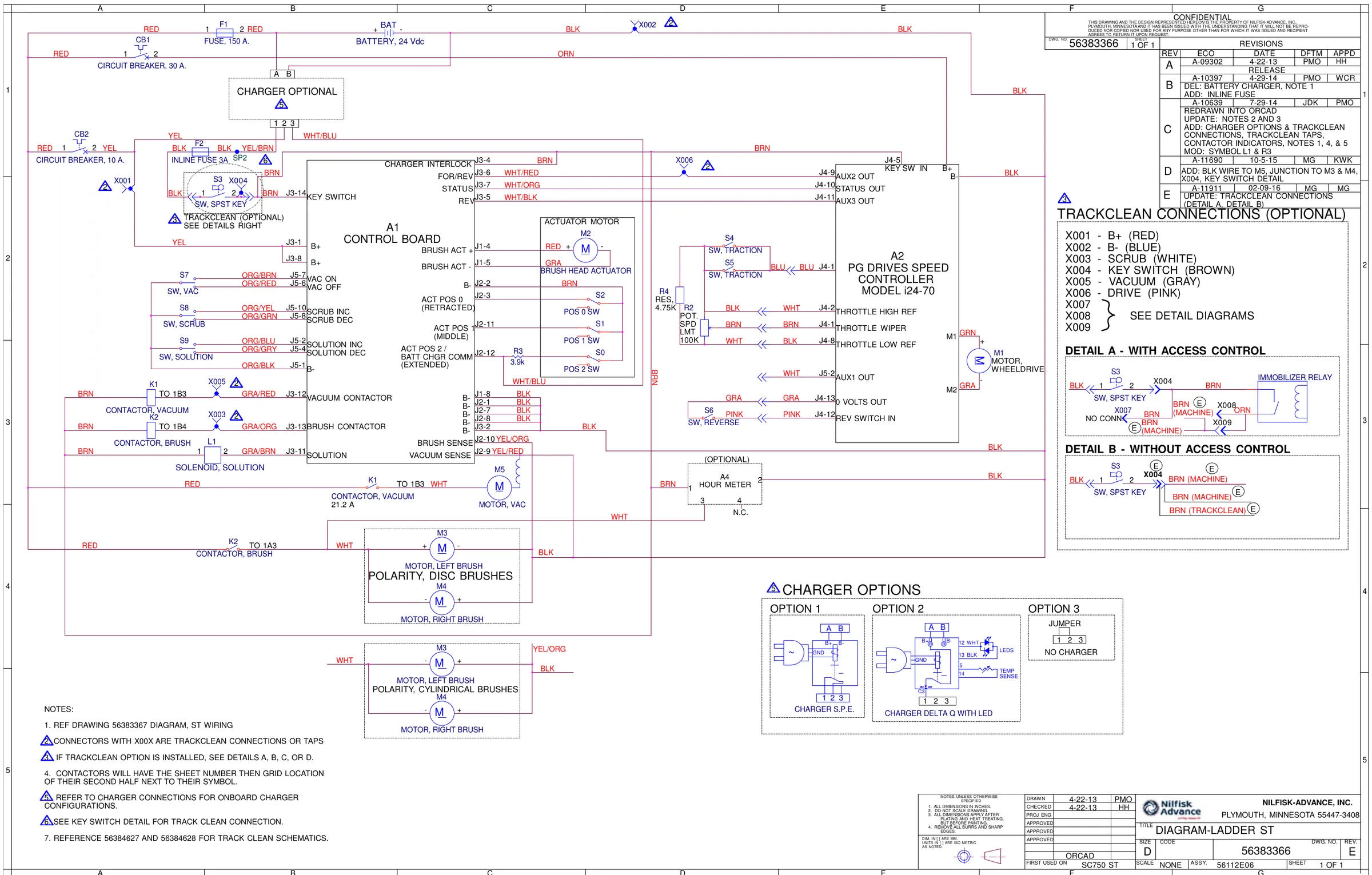
Task: Click the Option 1 charger plug symbol
Action: point(791,652)
